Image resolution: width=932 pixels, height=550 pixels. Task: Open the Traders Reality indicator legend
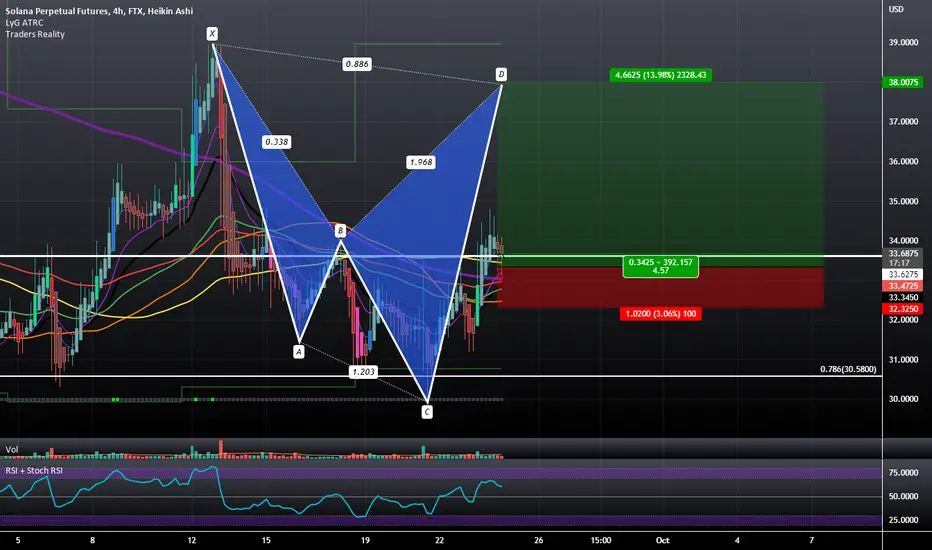(35, 34)
